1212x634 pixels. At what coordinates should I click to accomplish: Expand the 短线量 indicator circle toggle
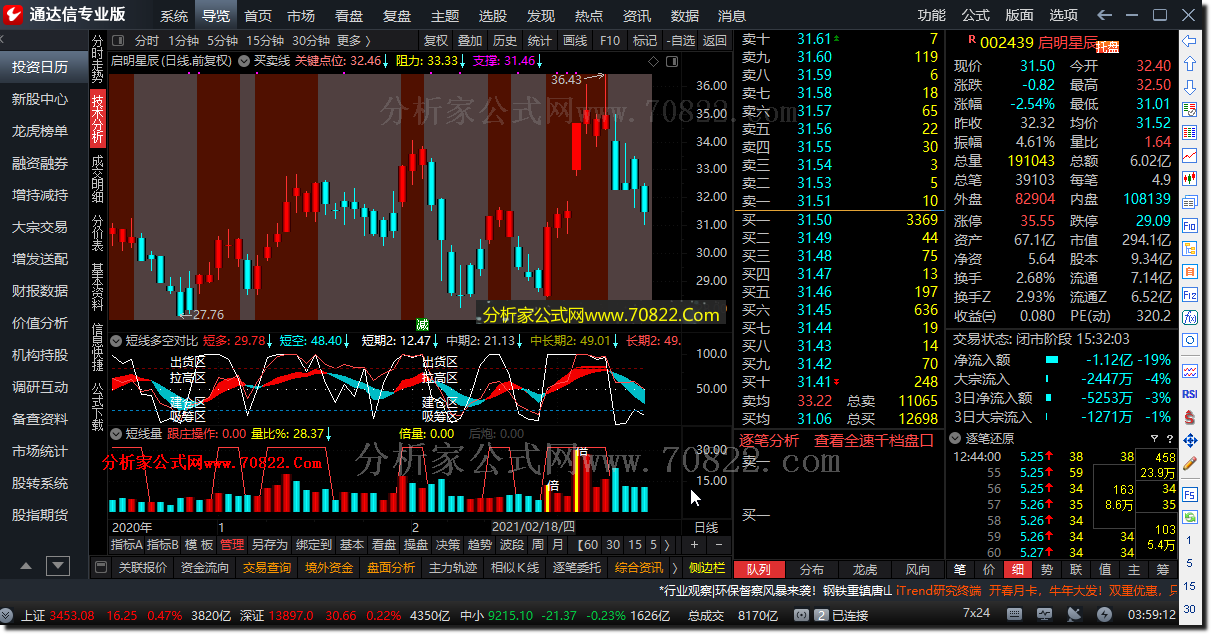coord(116,434)
